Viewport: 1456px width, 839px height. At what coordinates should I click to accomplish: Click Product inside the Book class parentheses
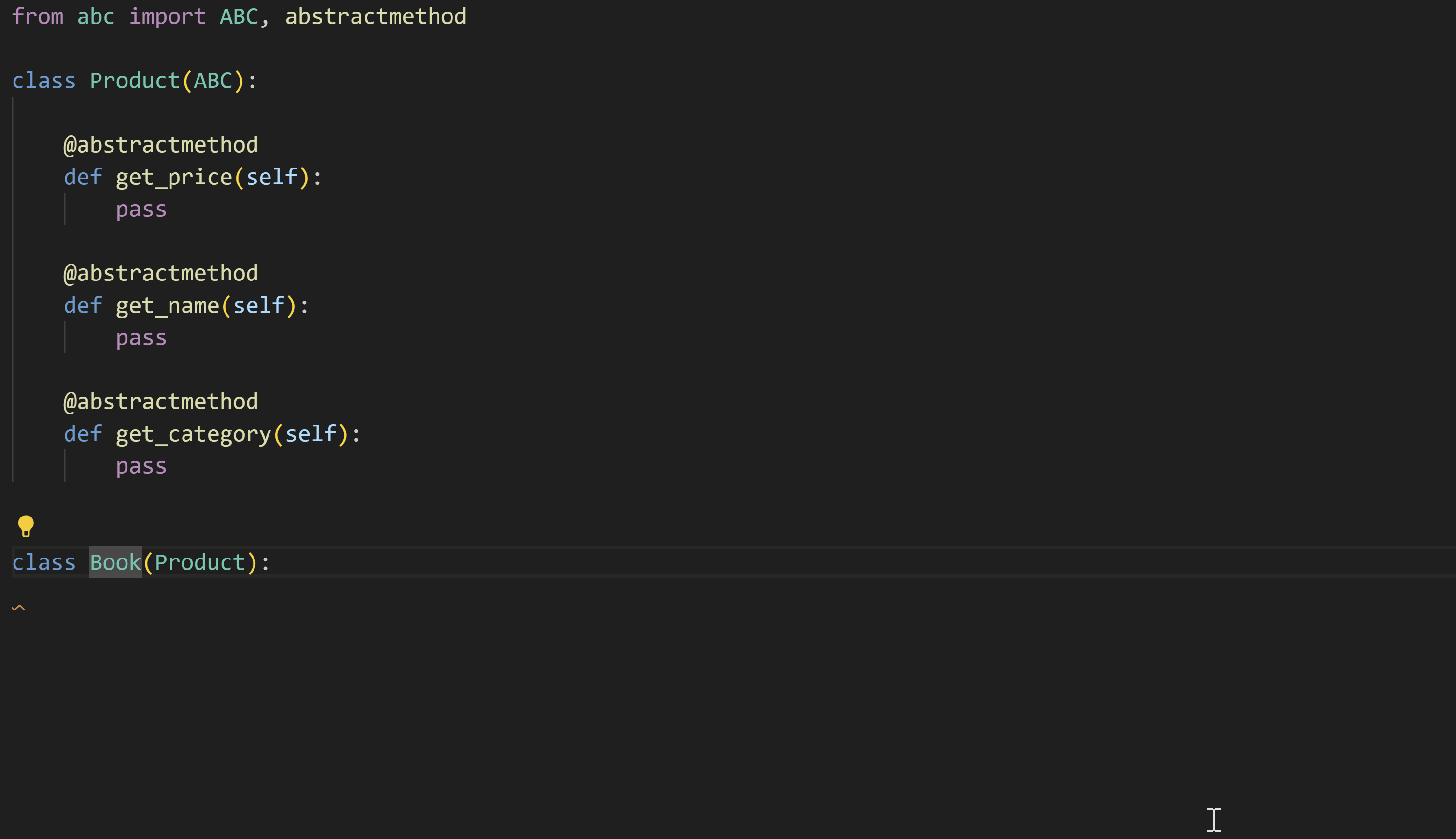tap(200, 562)
